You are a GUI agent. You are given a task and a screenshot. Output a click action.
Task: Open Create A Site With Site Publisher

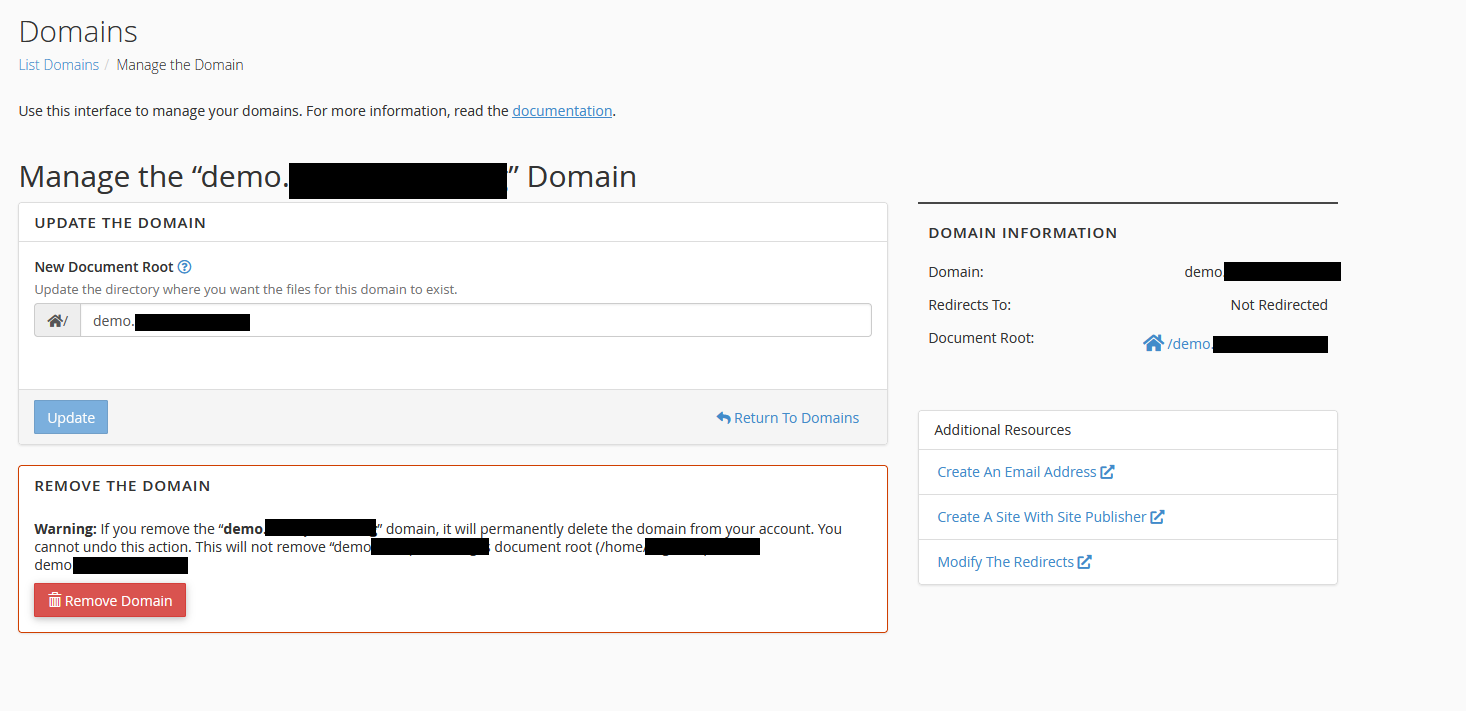coord(1041,517)
